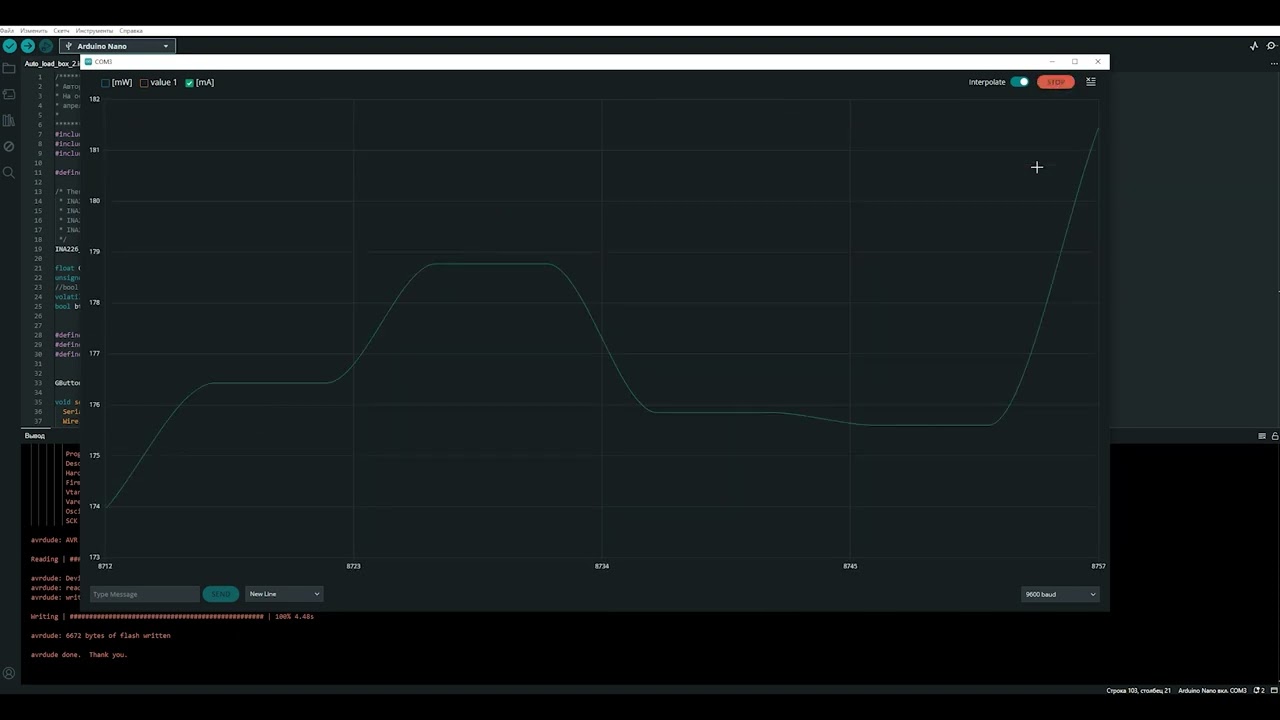
Task: Minimize the COM3 plotter window
Action: [1052, 62]
